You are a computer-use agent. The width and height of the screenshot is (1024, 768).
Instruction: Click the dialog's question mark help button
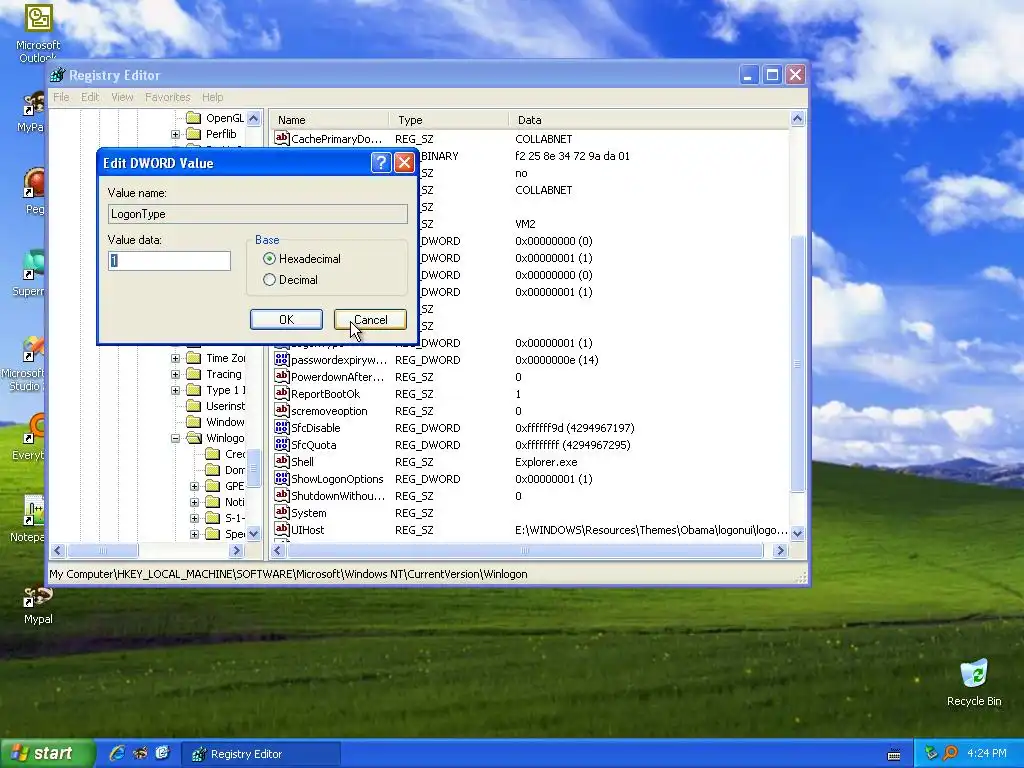tap(381, 163)
